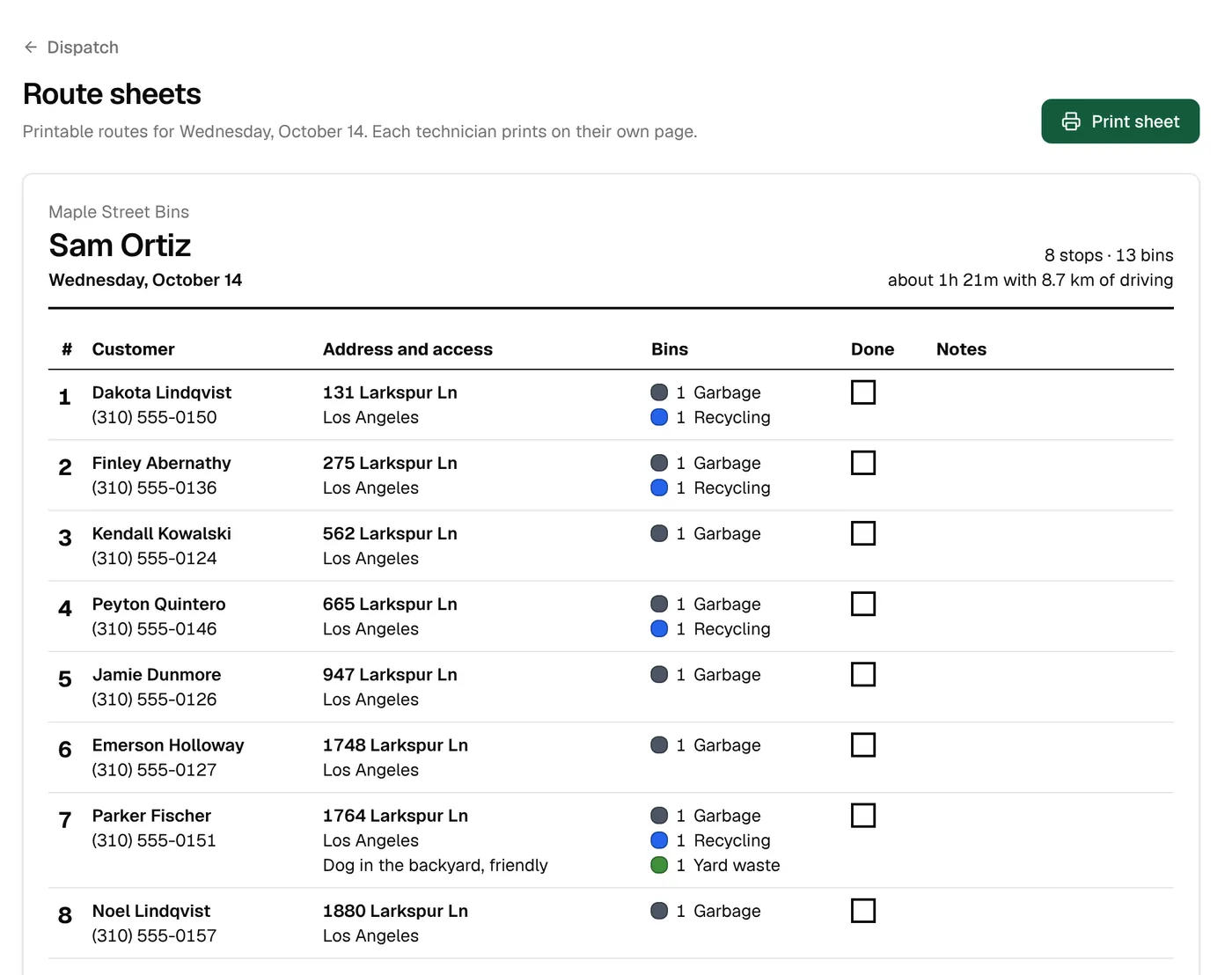Click the gray Garbage dot in Kendall Kowalski's row
The width and height of the screenshot is (1232, 975).
[659, 533]
